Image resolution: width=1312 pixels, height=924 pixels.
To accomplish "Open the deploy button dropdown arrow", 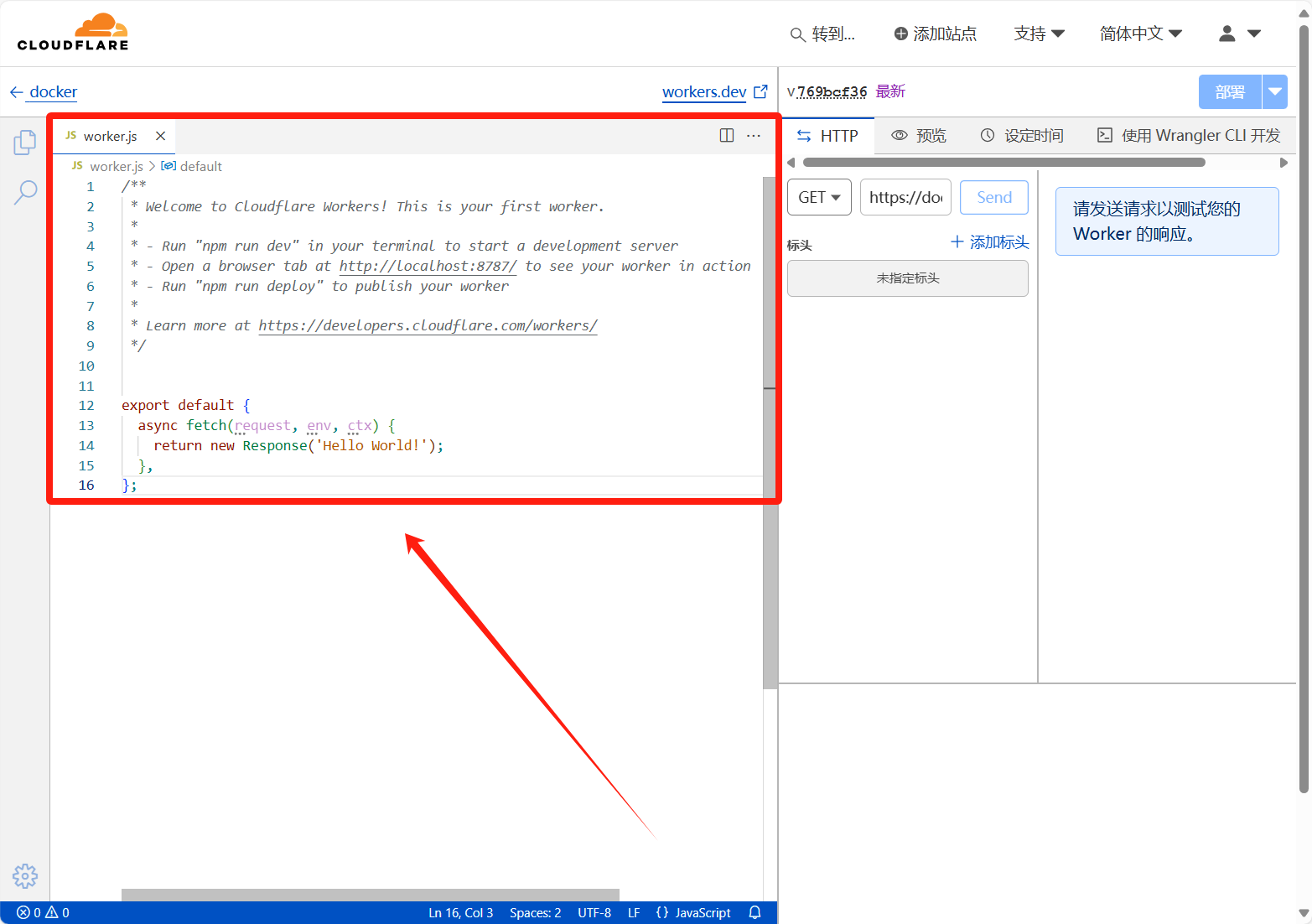I will (x=1274, y=92).
